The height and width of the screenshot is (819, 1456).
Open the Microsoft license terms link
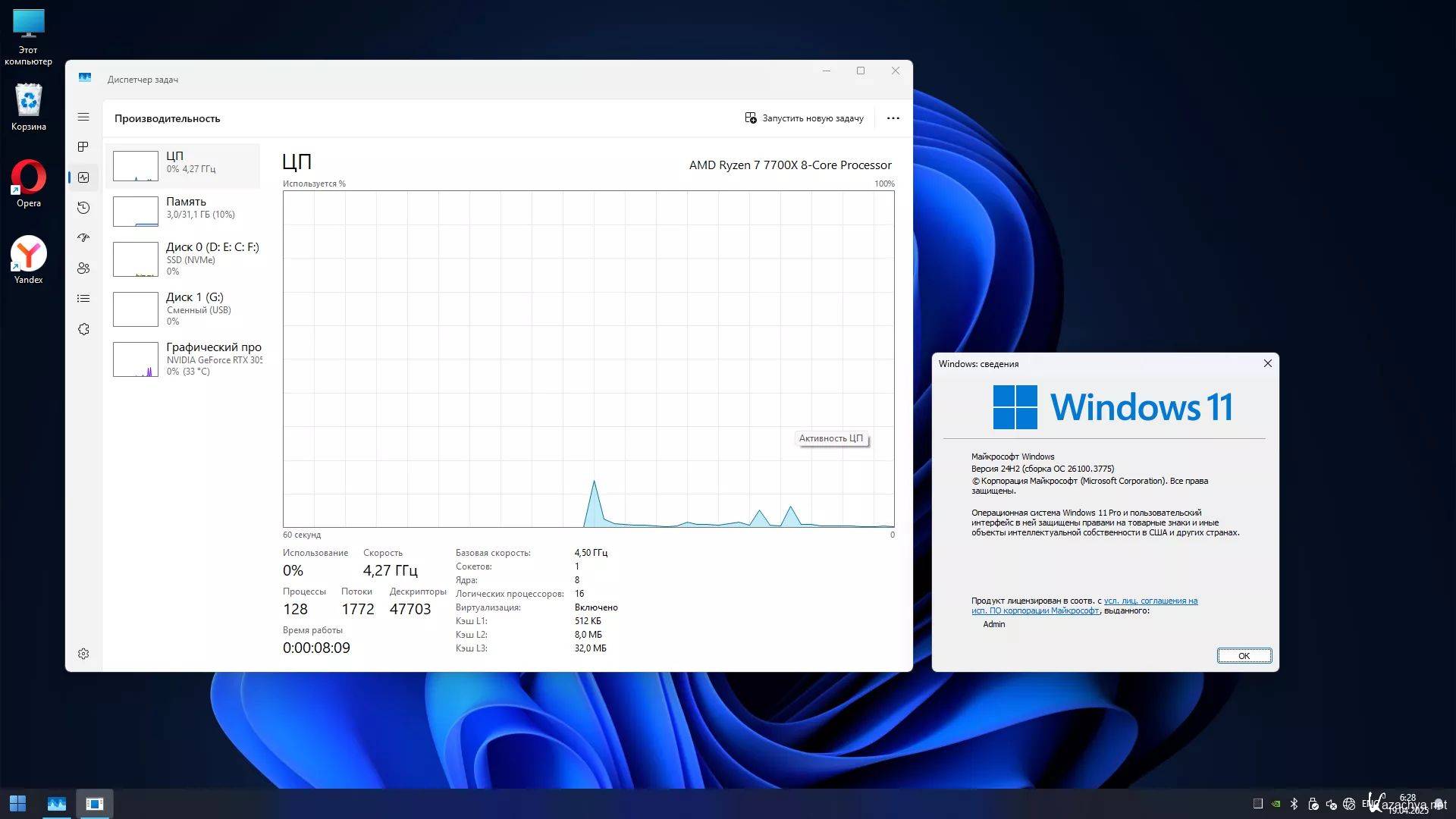1150,601
